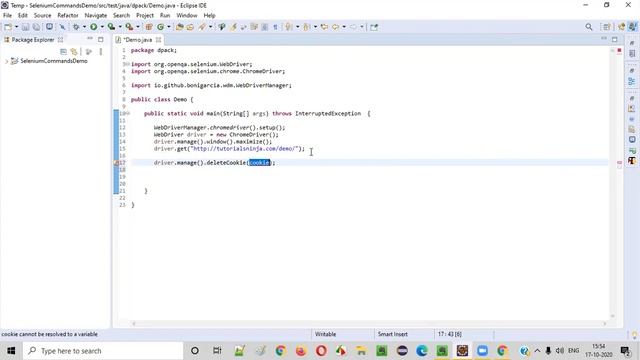Click the Save All toolbar icon

[36, 27]
